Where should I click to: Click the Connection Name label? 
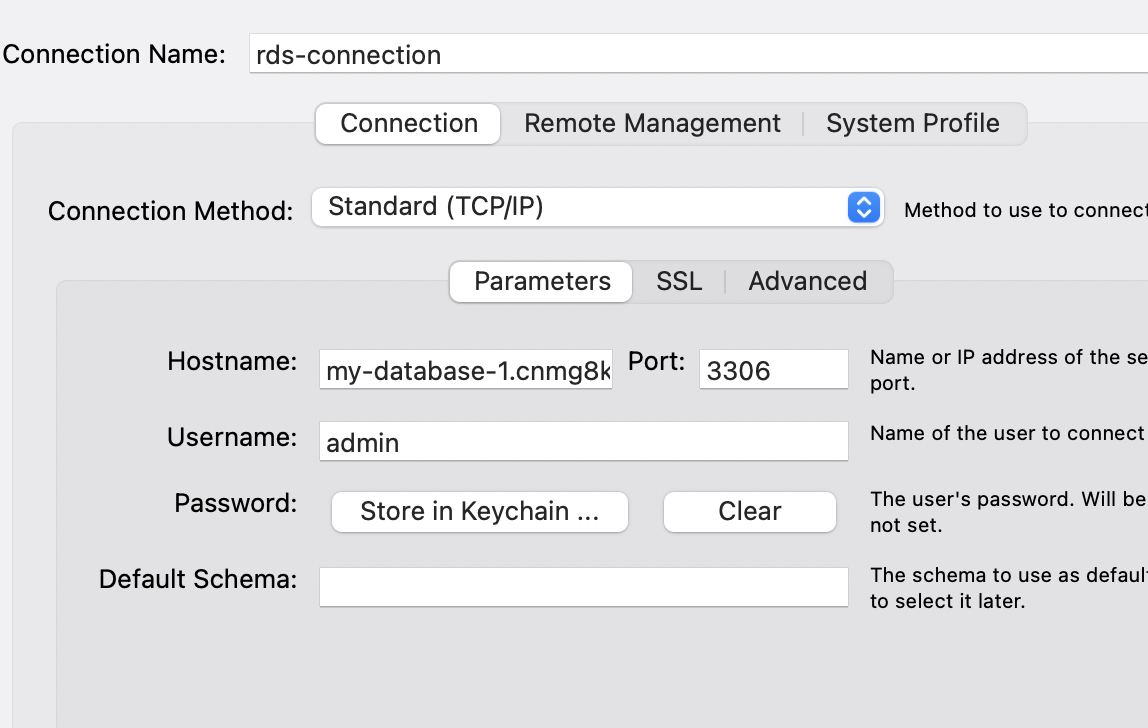click(x=114, y=54)
